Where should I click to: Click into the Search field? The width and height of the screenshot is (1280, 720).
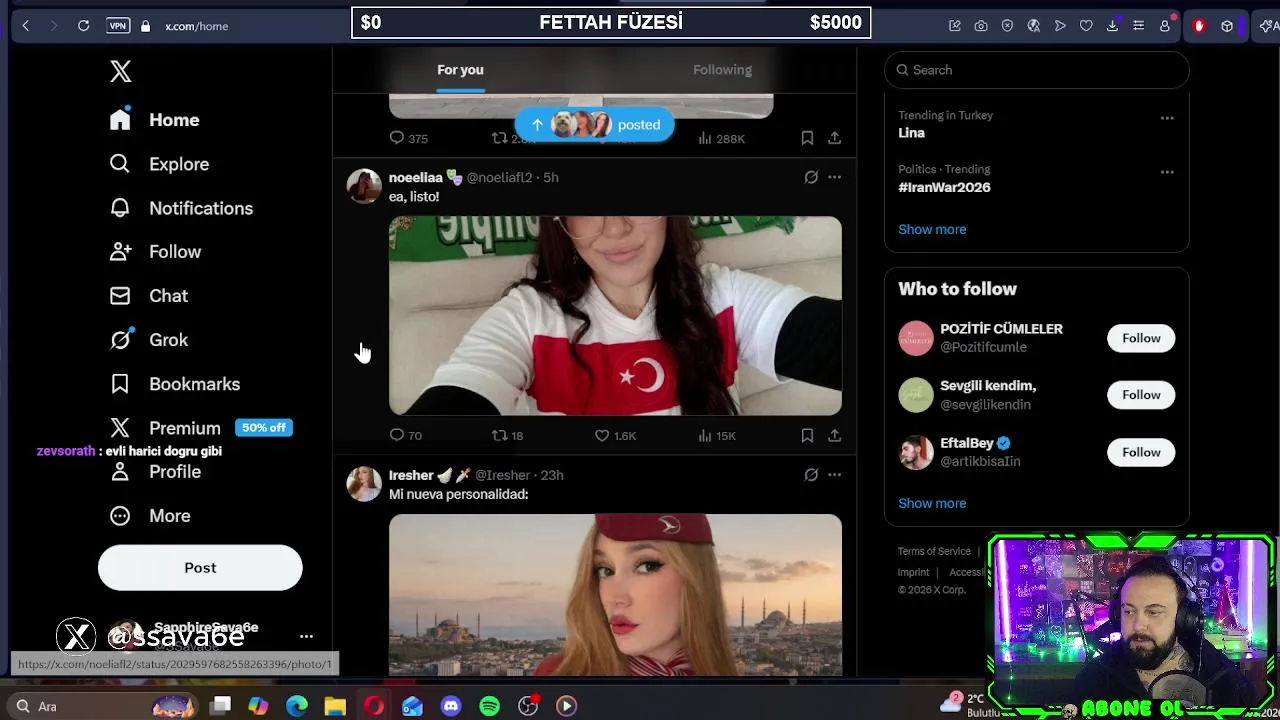coord(1037,70)
